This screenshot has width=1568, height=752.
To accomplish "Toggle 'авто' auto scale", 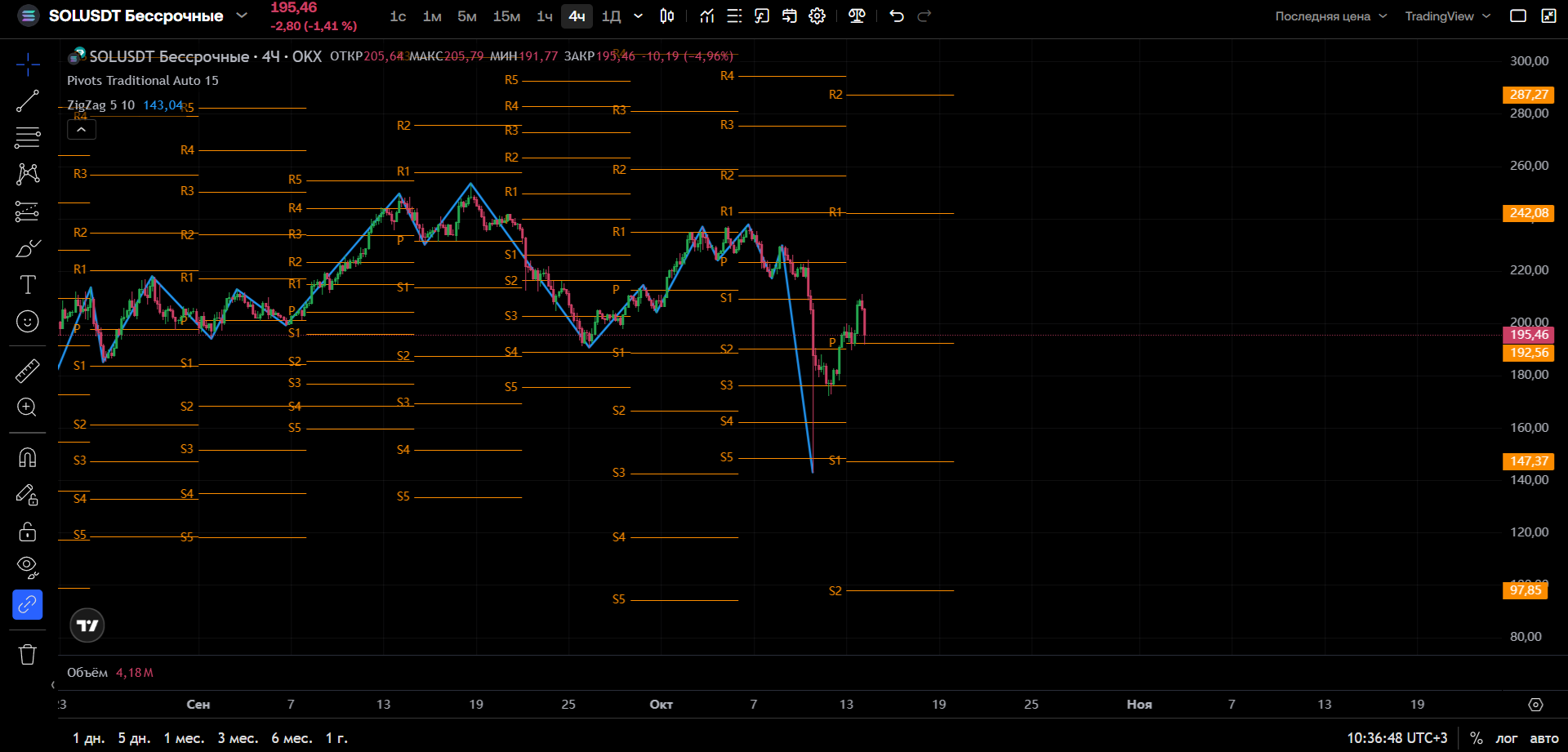I will (x=1543, y=738).
